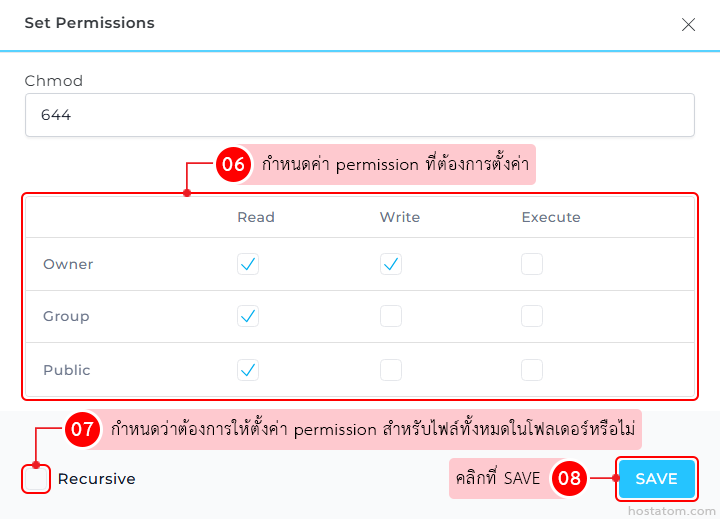
Task: Click the Read column header
Action: point(256,217)
